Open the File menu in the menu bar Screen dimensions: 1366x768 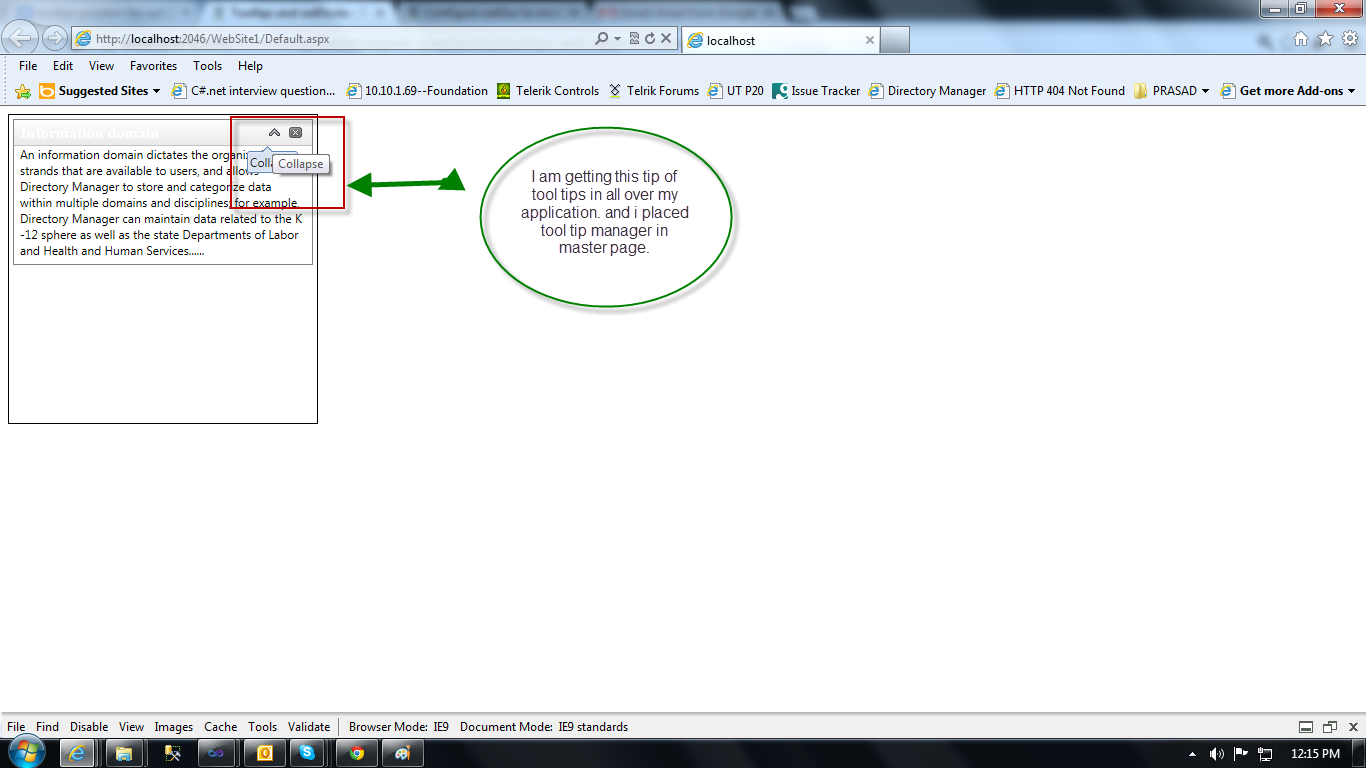(x=28, y=66)
